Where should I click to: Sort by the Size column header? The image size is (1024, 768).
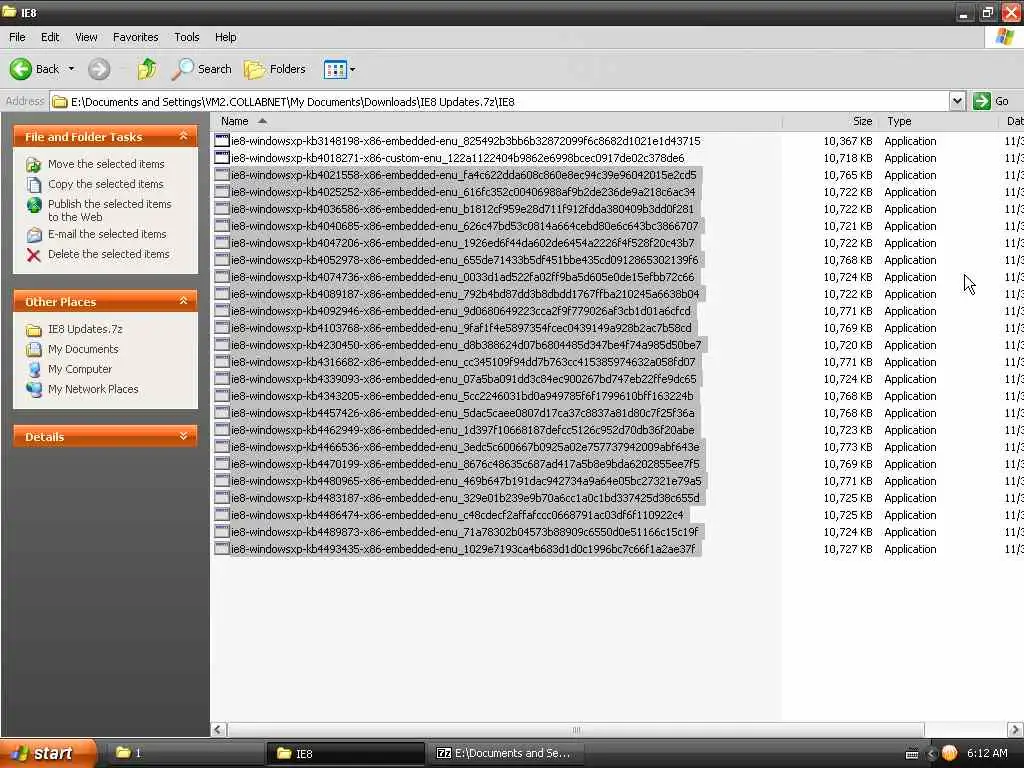(863, 121)
